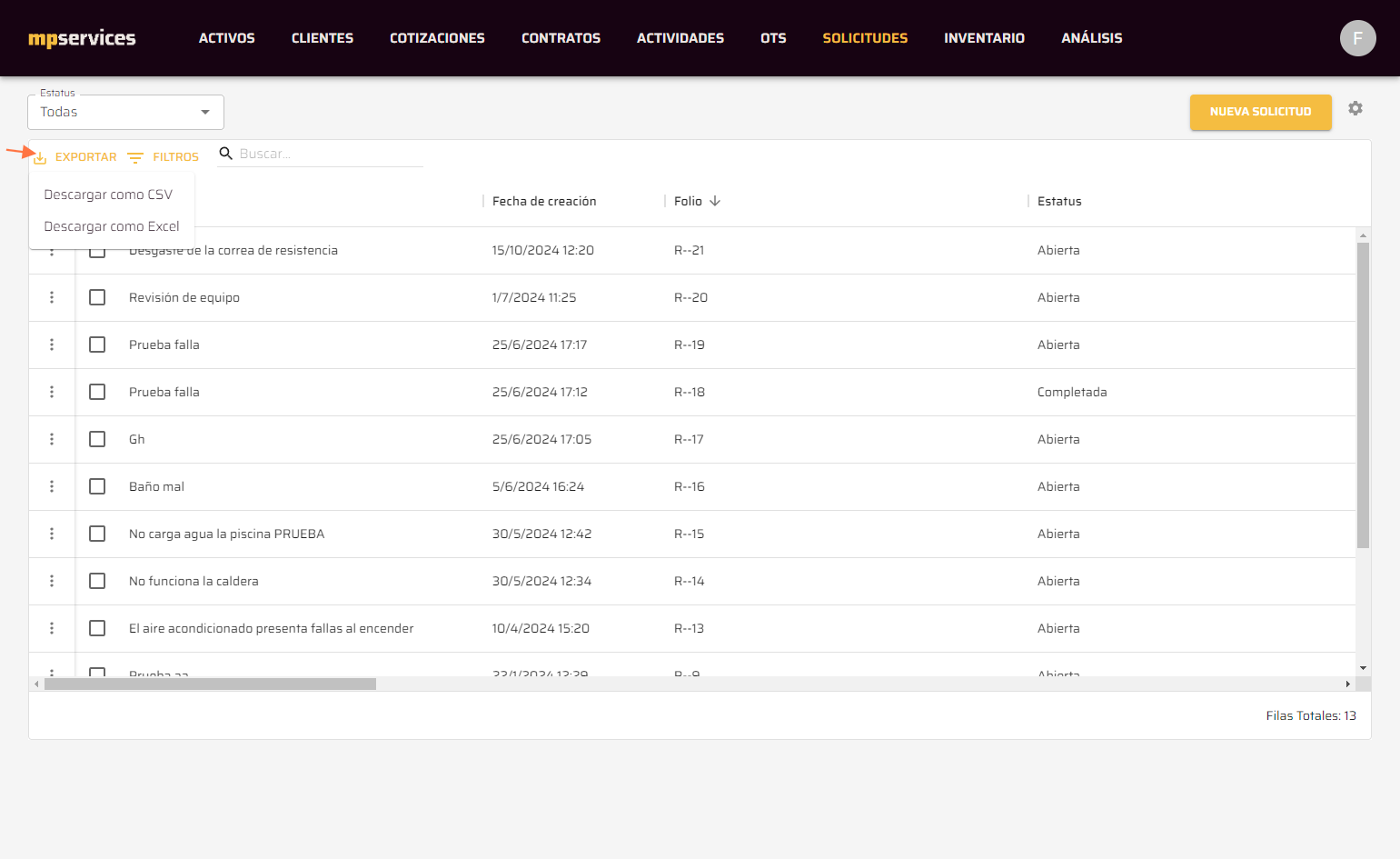Viewport: 1400px width, 859px height.
Task: Click the Folio column header
Action: click(x=688, y=201)
